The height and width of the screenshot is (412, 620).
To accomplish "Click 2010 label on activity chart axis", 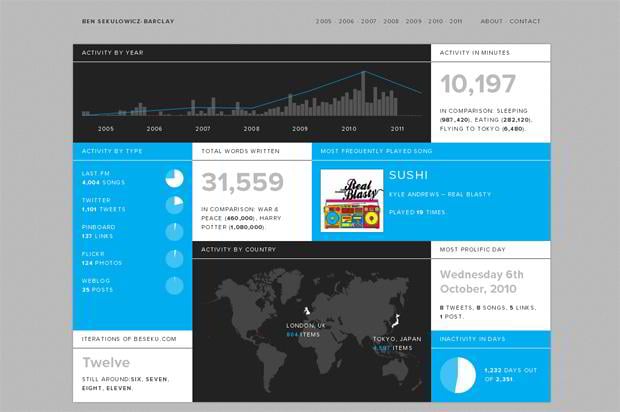I will point(349,129).
